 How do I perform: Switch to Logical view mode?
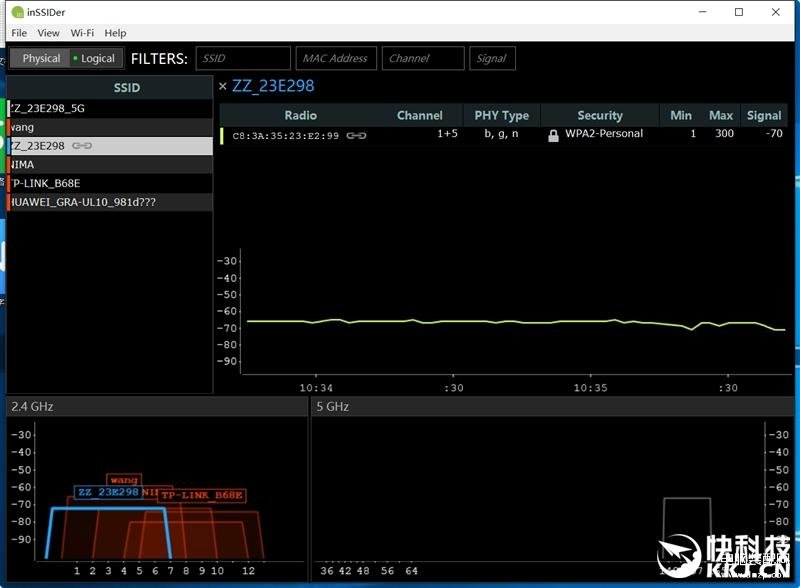point(96,58)
